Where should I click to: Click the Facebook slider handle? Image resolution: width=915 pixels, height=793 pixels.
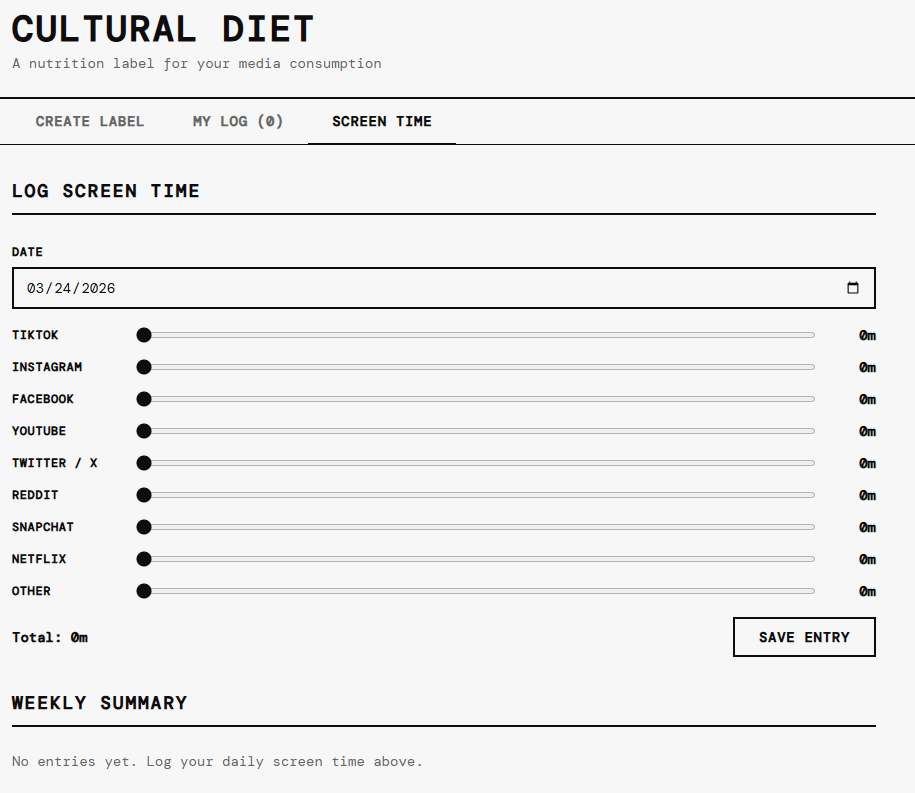pyautogui.click(x=144, y=399)
